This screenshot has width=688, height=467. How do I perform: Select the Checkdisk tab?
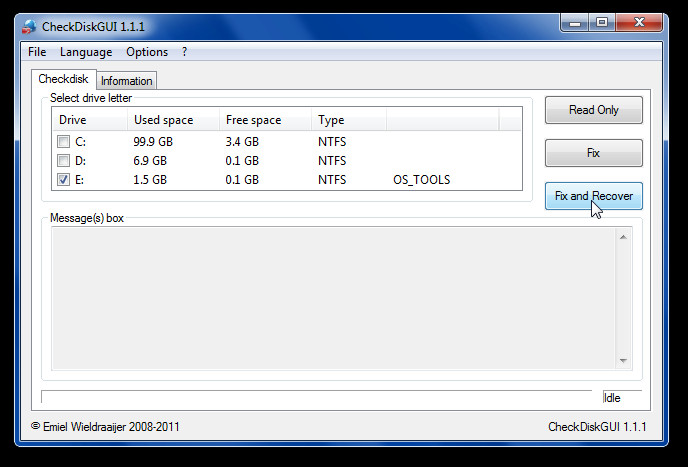[x=64, y=79]
